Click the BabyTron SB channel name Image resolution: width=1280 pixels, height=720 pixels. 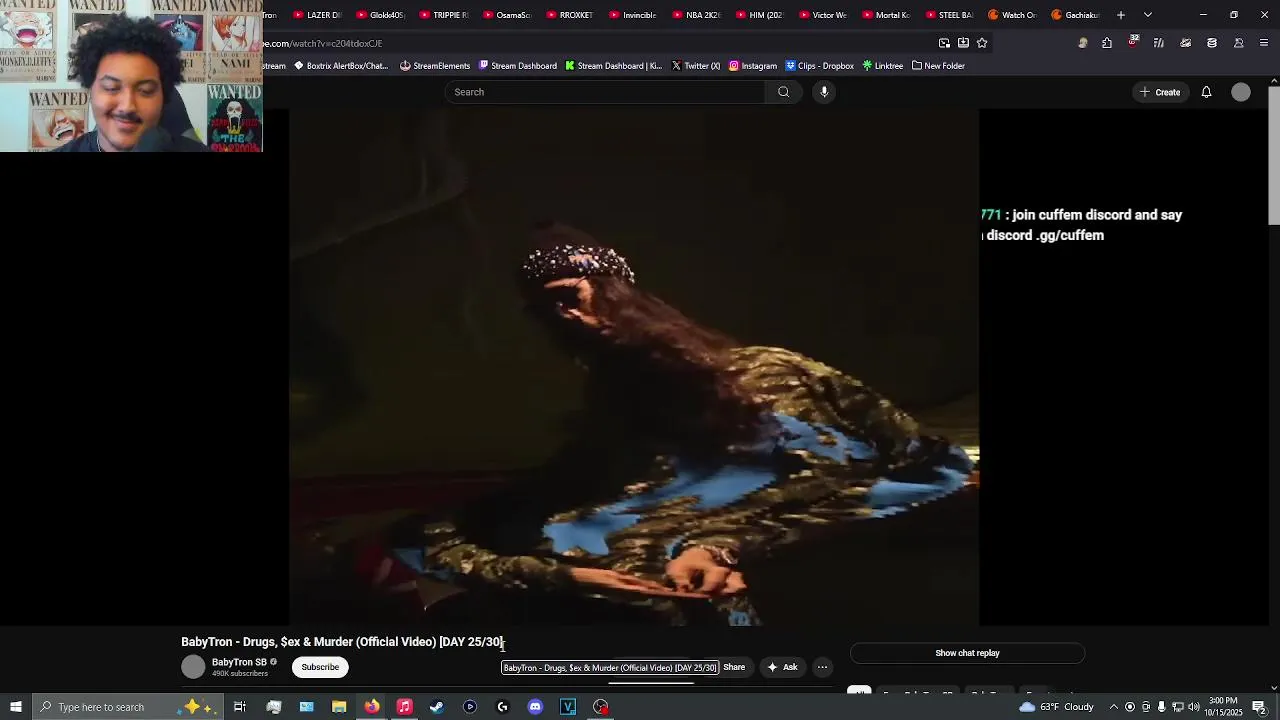(239, 662)
